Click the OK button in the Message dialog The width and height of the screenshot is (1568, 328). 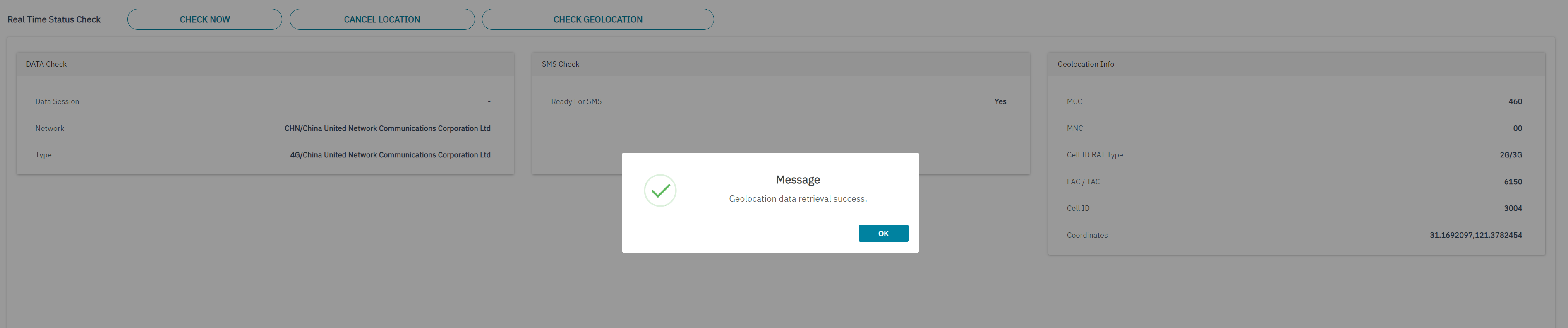(x=882, y=234)
